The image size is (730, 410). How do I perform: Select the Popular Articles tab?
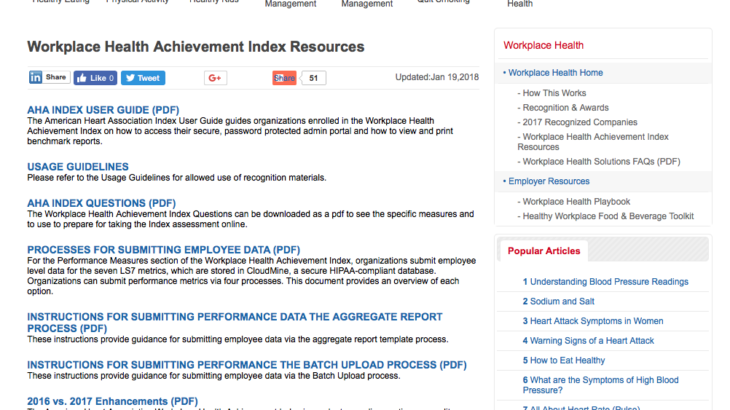[543, 251]
